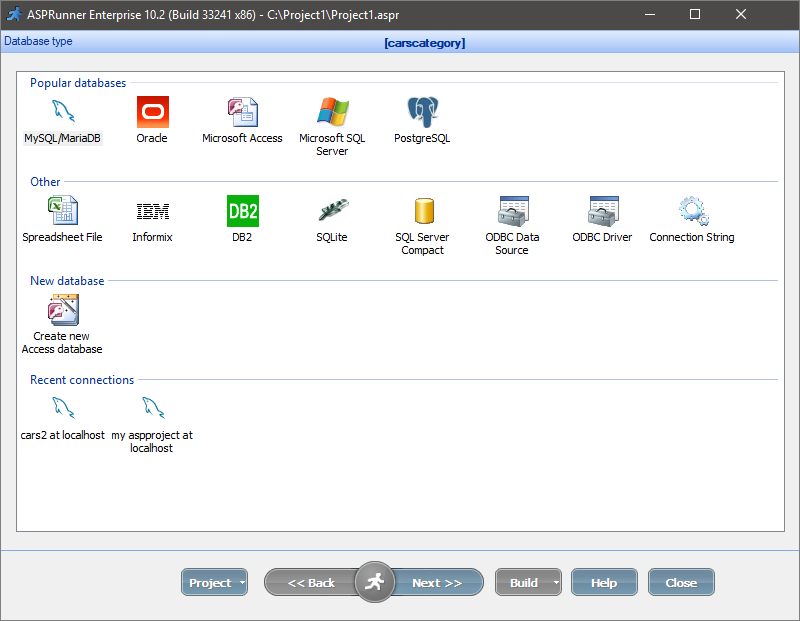Select the MySQL/MariaDB dolphin icon
This screenshot has height=621, width=800.
[63, 112]
